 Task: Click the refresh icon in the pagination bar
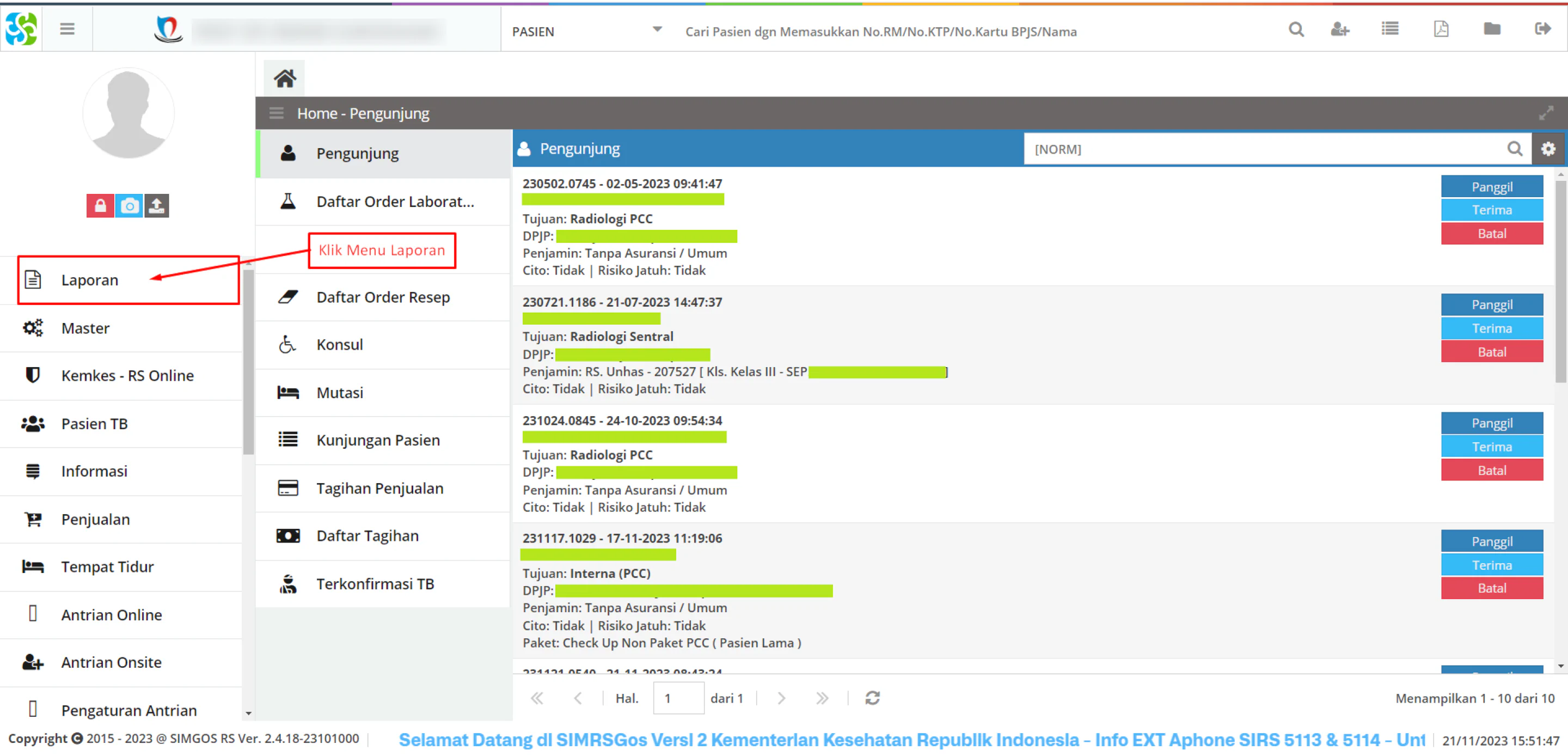coord(872,698)
